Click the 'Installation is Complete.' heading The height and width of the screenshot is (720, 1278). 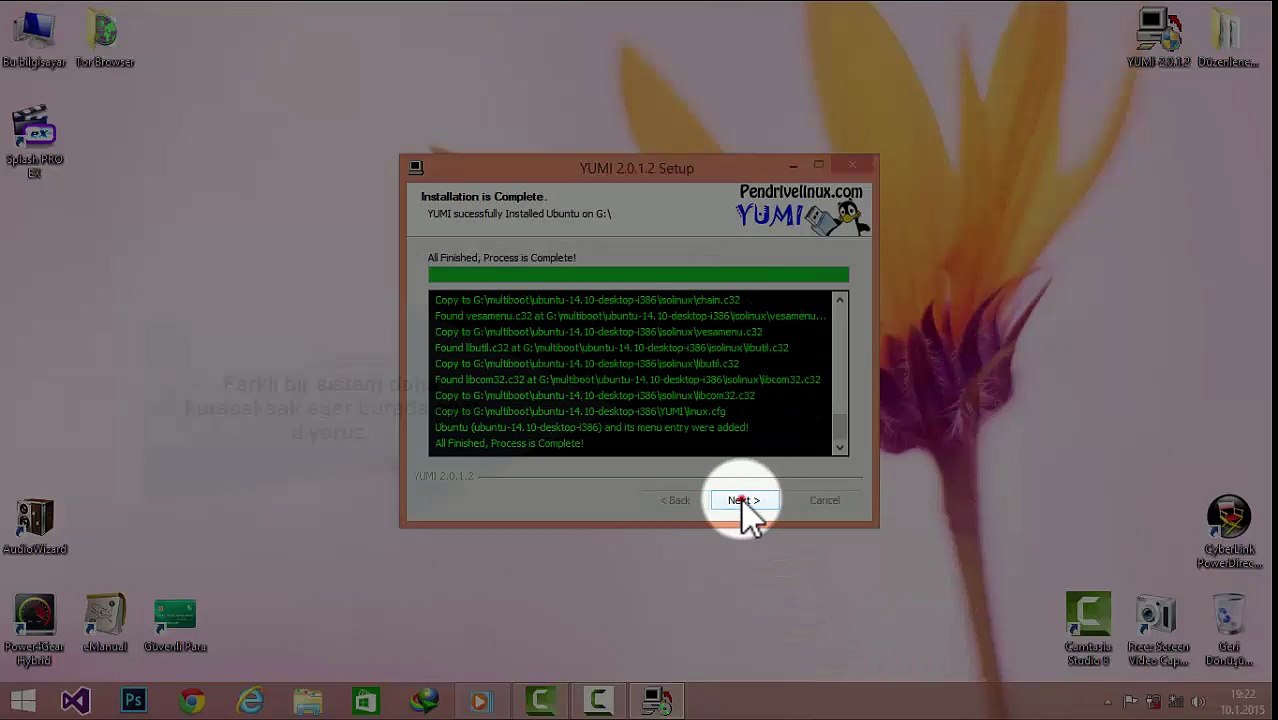483,197
